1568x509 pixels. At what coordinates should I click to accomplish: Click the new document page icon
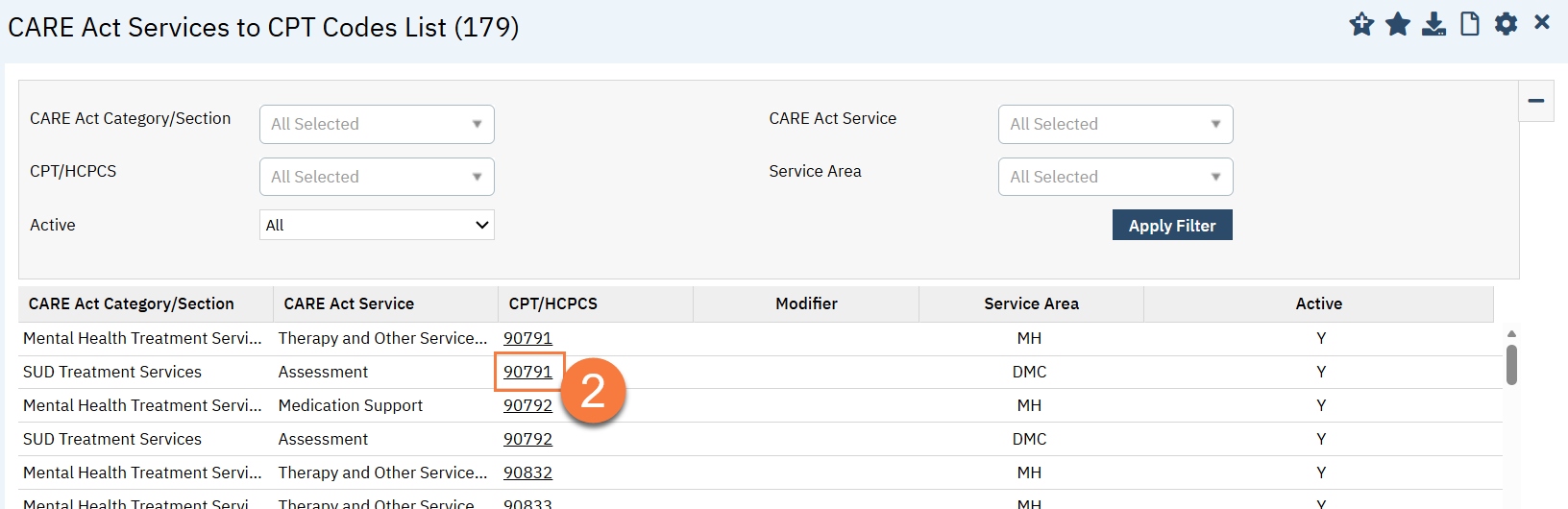(x=1469, y=24)
